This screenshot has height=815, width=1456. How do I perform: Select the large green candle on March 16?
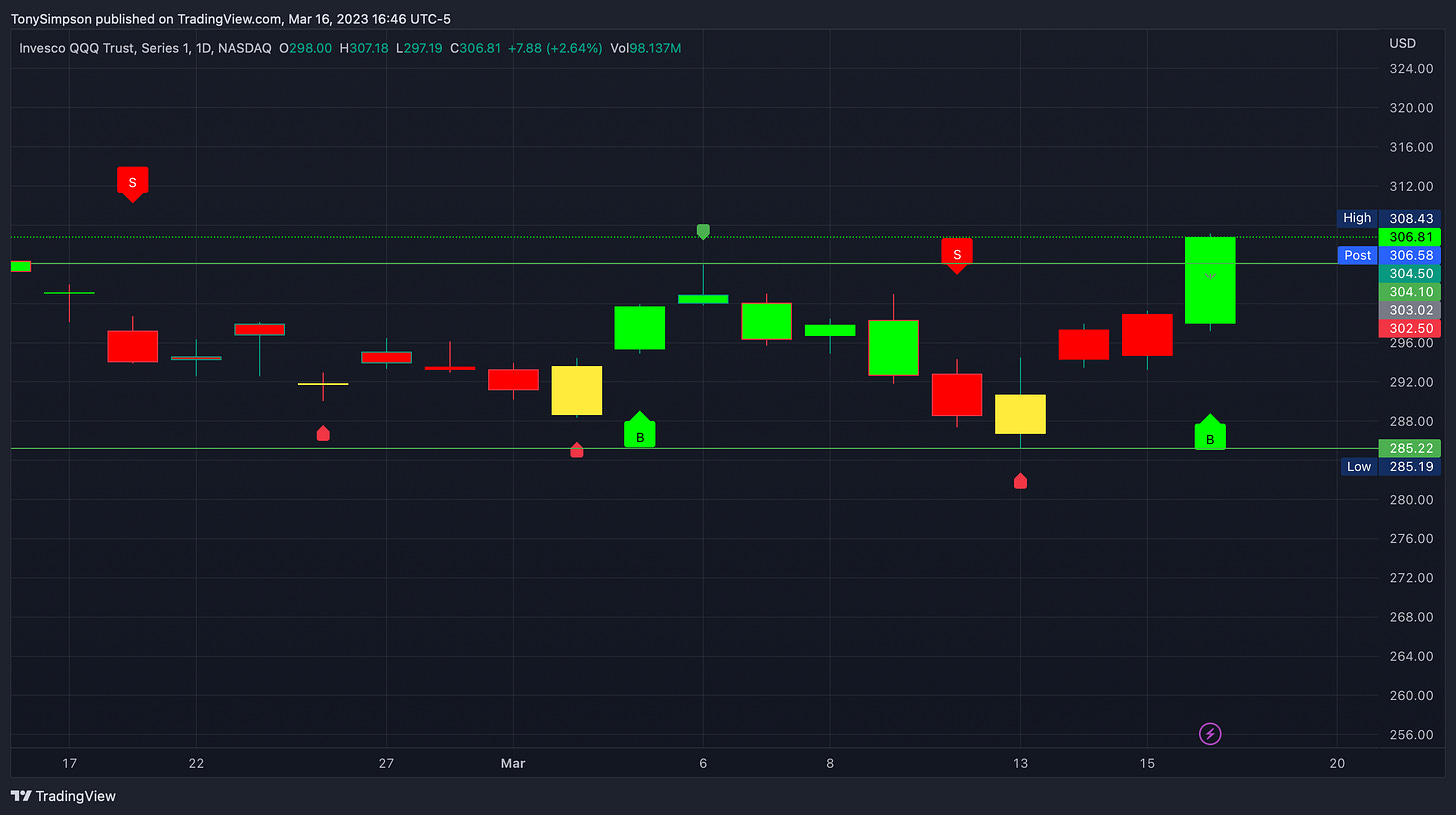click(1210, 280)
